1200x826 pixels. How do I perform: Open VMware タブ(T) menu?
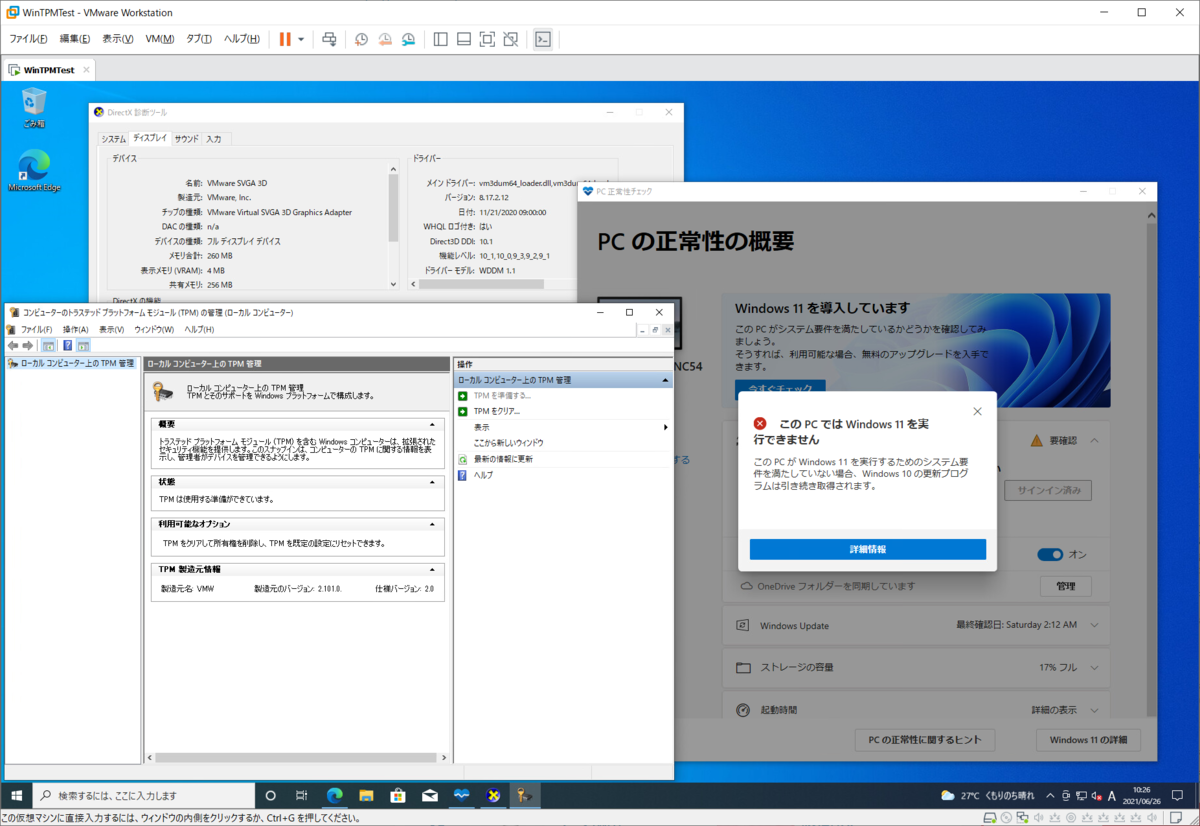(199, 39)
